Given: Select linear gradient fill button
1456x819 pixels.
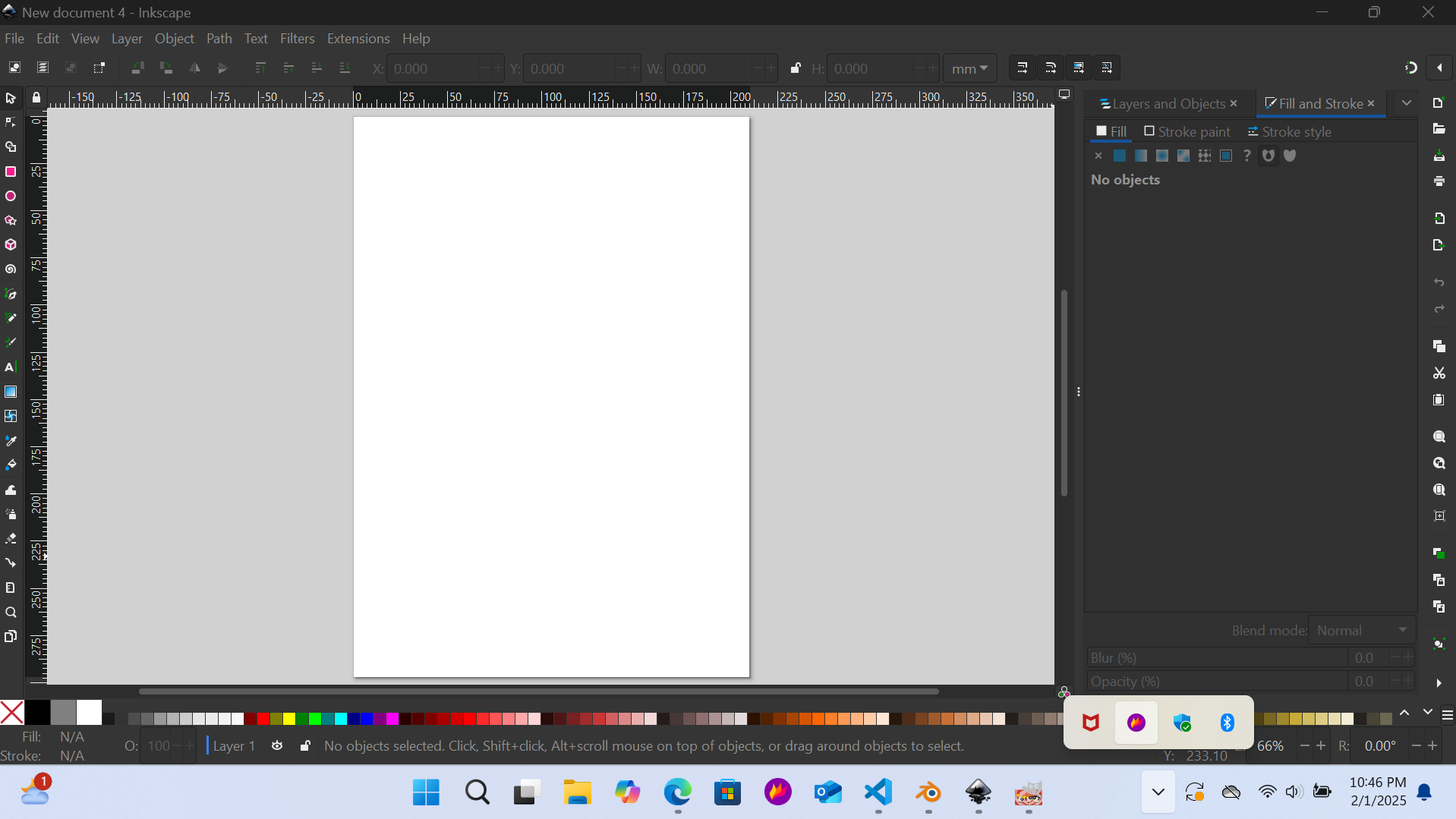Looking at the screenshot, I should coord(1140,156).
